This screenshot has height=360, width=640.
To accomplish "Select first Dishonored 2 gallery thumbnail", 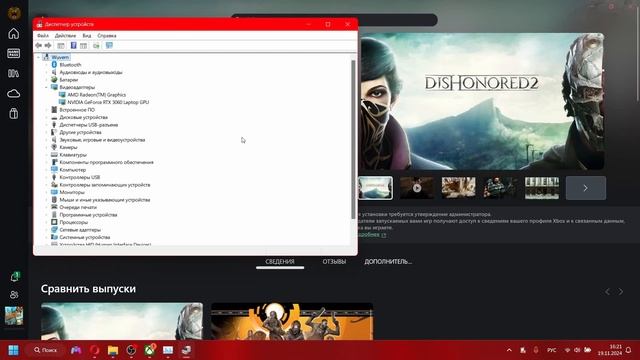I will [x=376, y=188].
